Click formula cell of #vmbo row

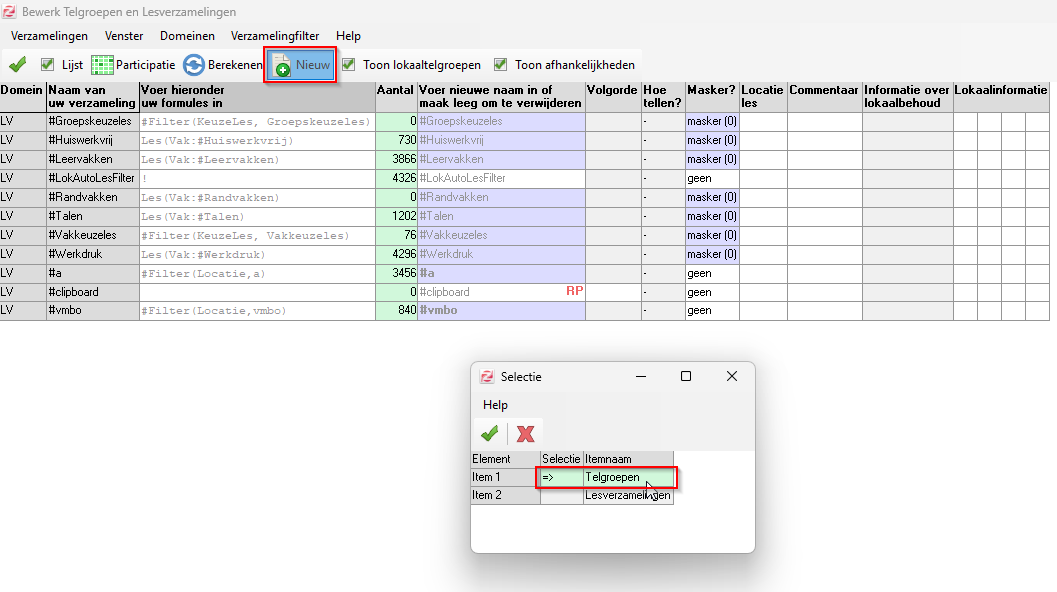click(256, 311)
